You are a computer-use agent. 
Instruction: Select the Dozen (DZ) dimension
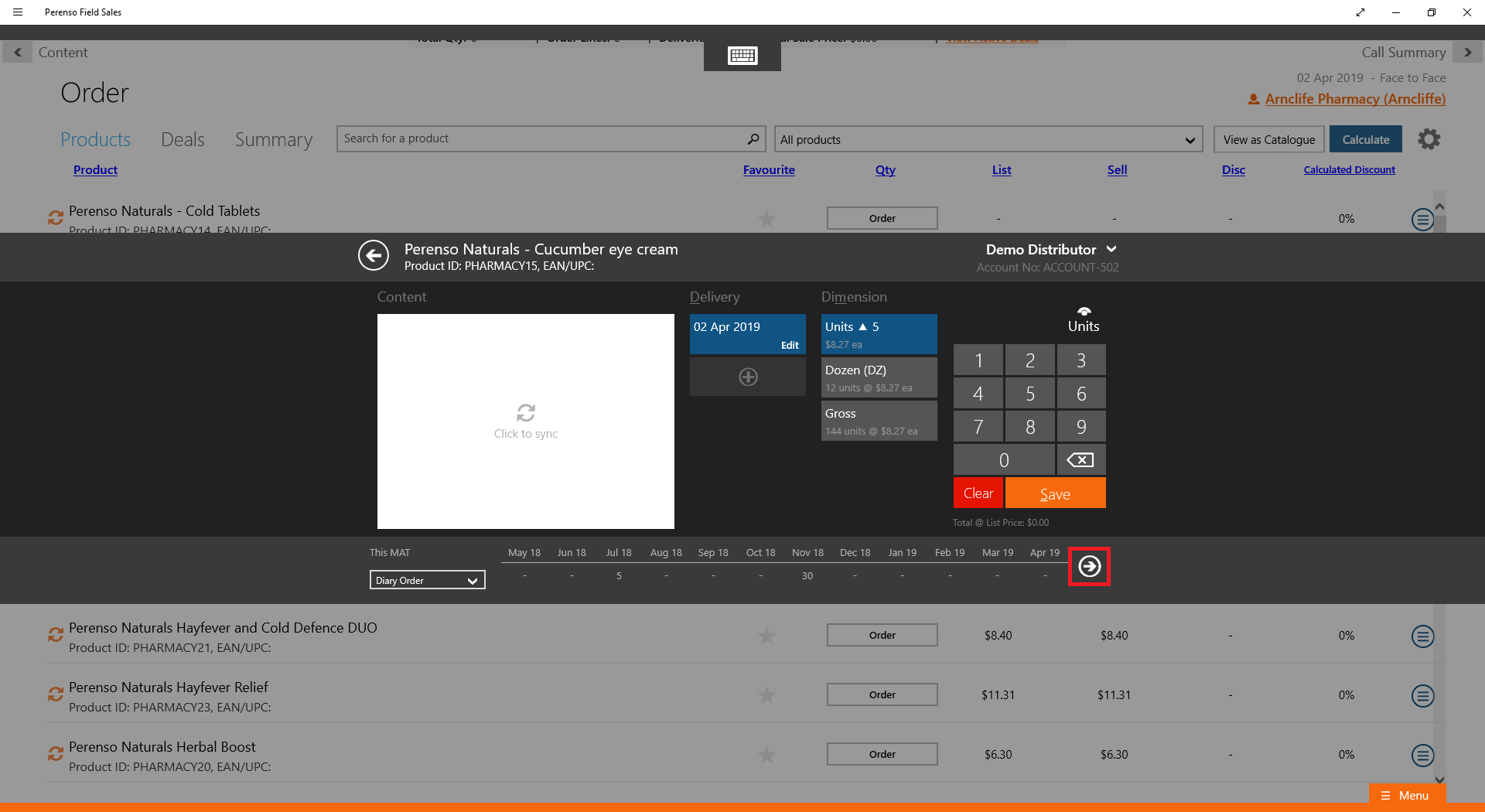pos(879,377)
